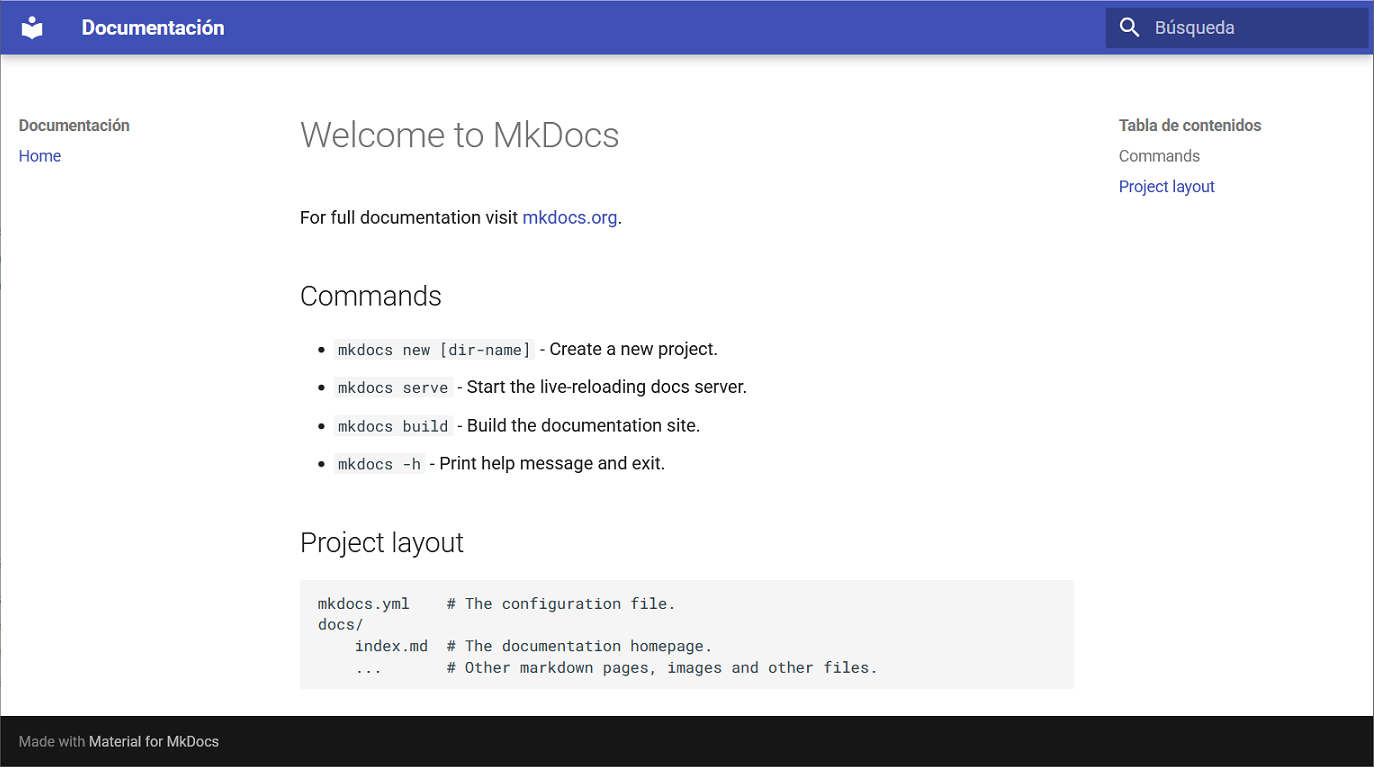1374x767 pixels.
Task: Click the 'Made with' footer text
Action: coord(52,742)
